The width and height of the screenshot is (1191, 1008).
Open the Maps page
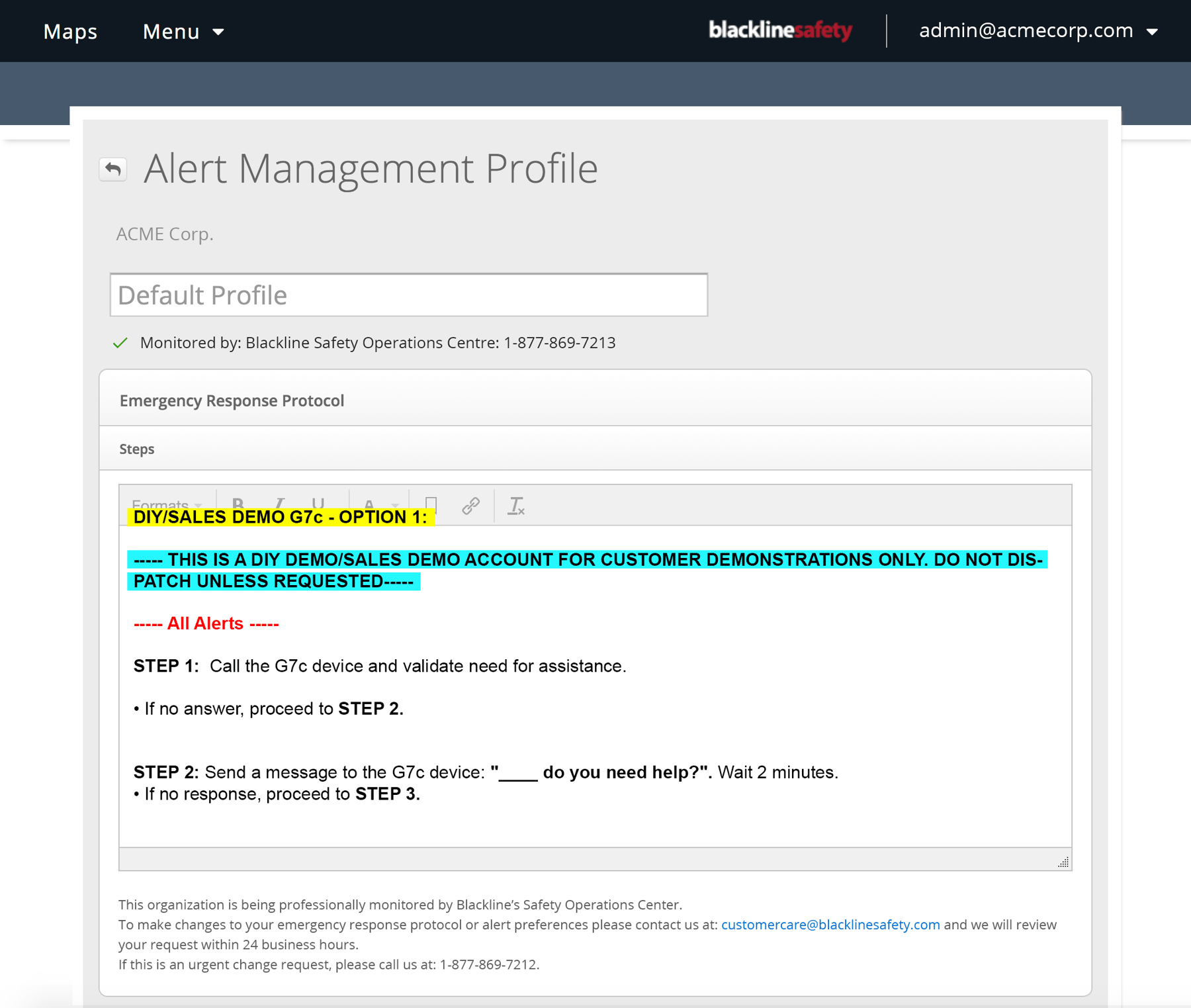point(69,31)
